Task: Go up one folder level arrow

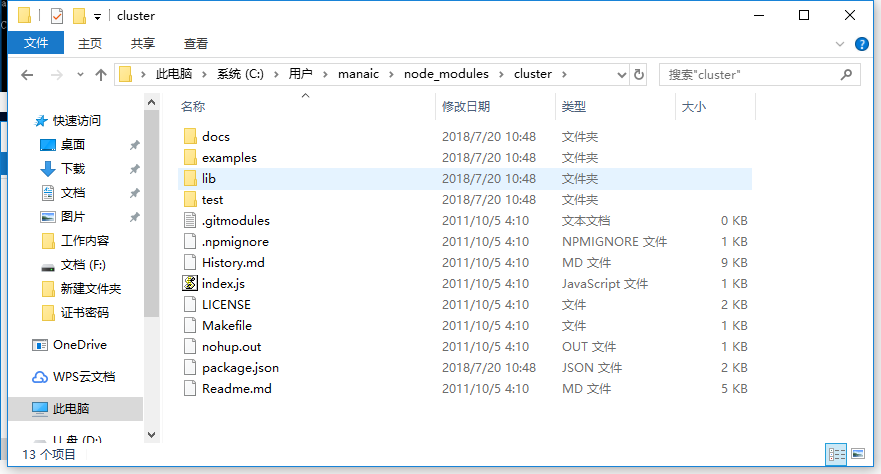Action: tap(101, 75)
